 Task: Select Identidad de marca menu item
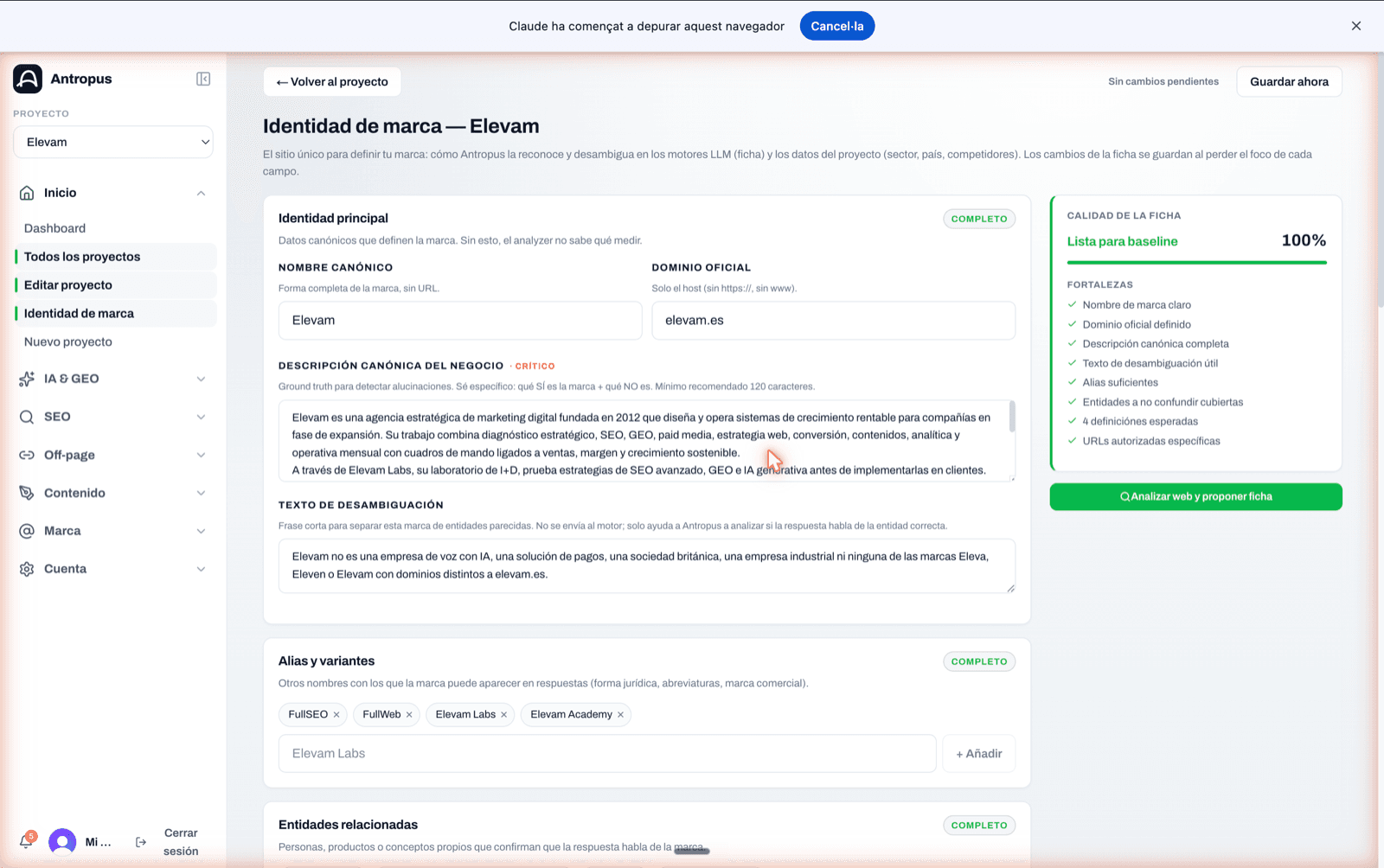(x=115, y=314)
